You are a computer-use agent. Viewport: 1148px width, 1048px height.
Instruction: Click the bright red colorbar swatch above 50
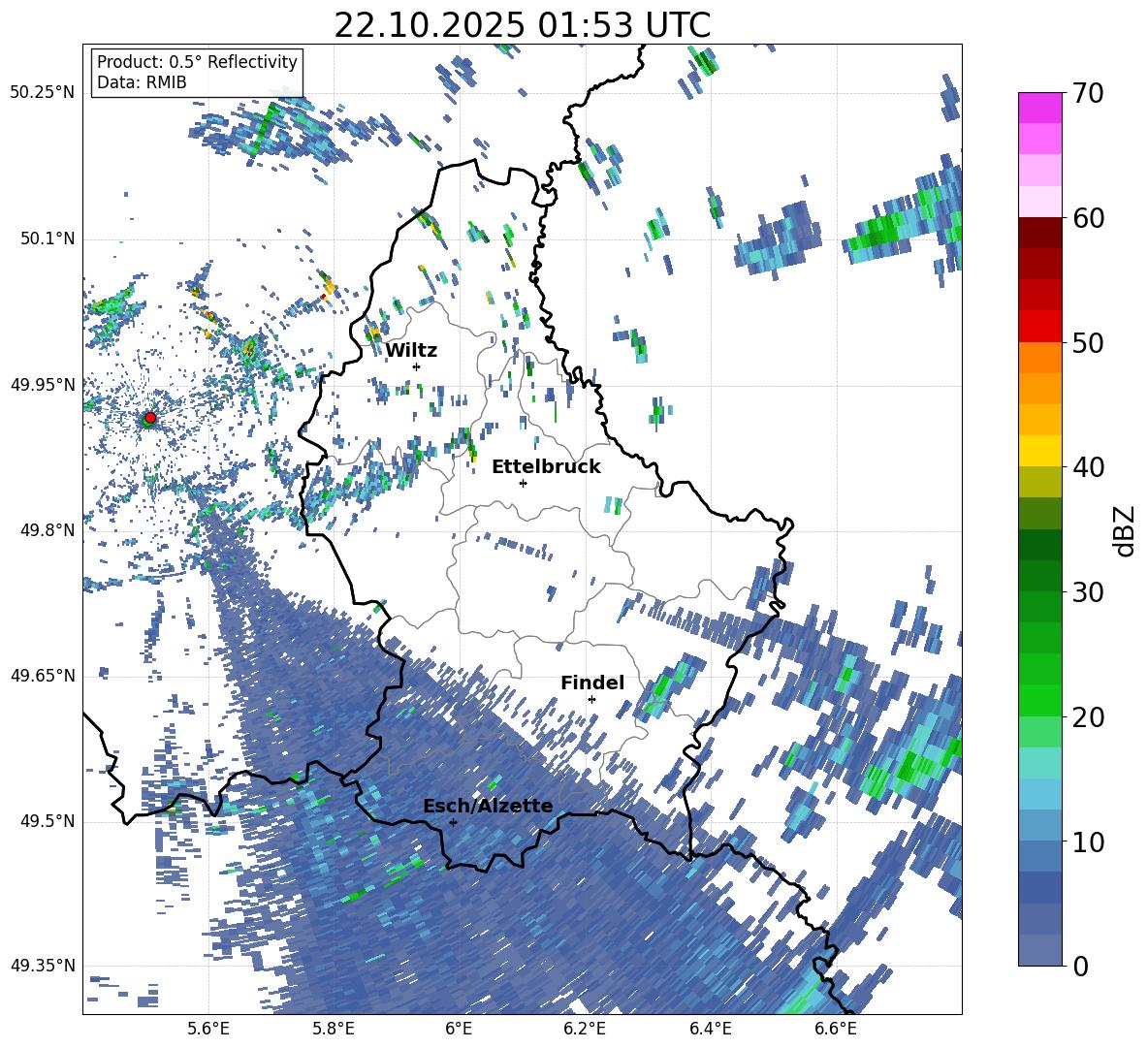pos(1039,327)
